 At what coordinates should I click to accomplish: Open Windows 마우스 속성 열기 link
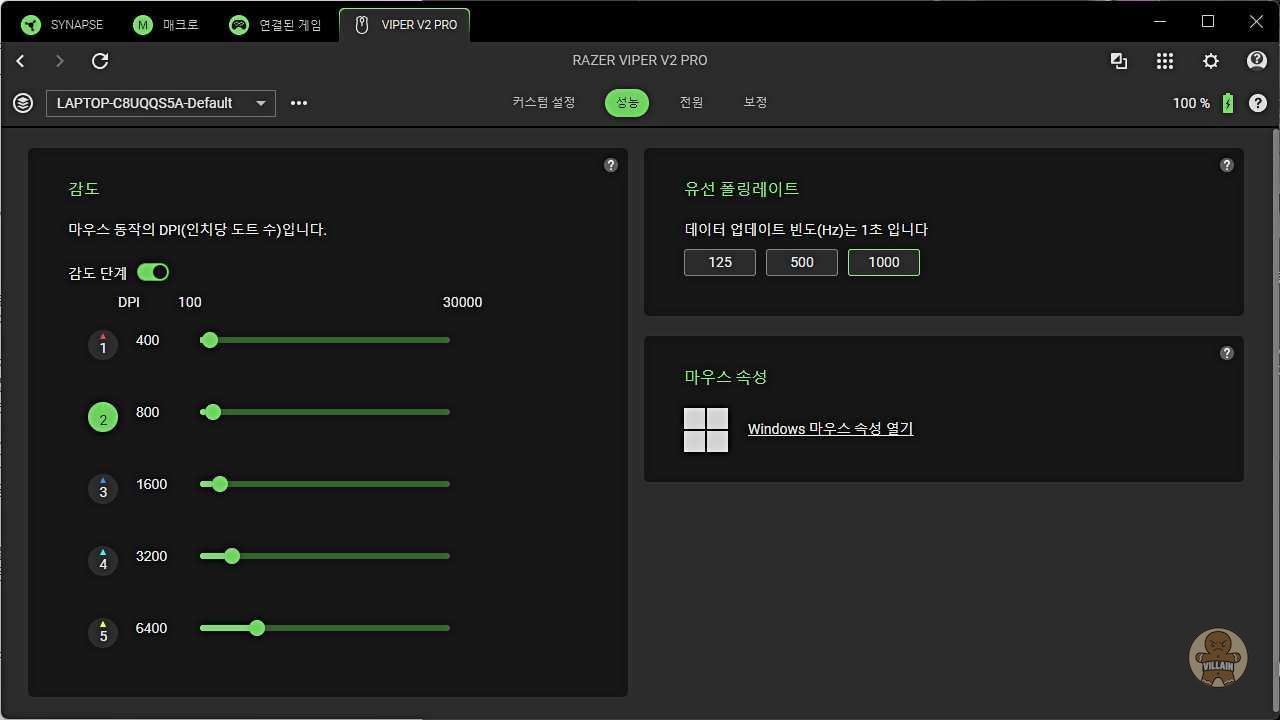tap(831, 429)
